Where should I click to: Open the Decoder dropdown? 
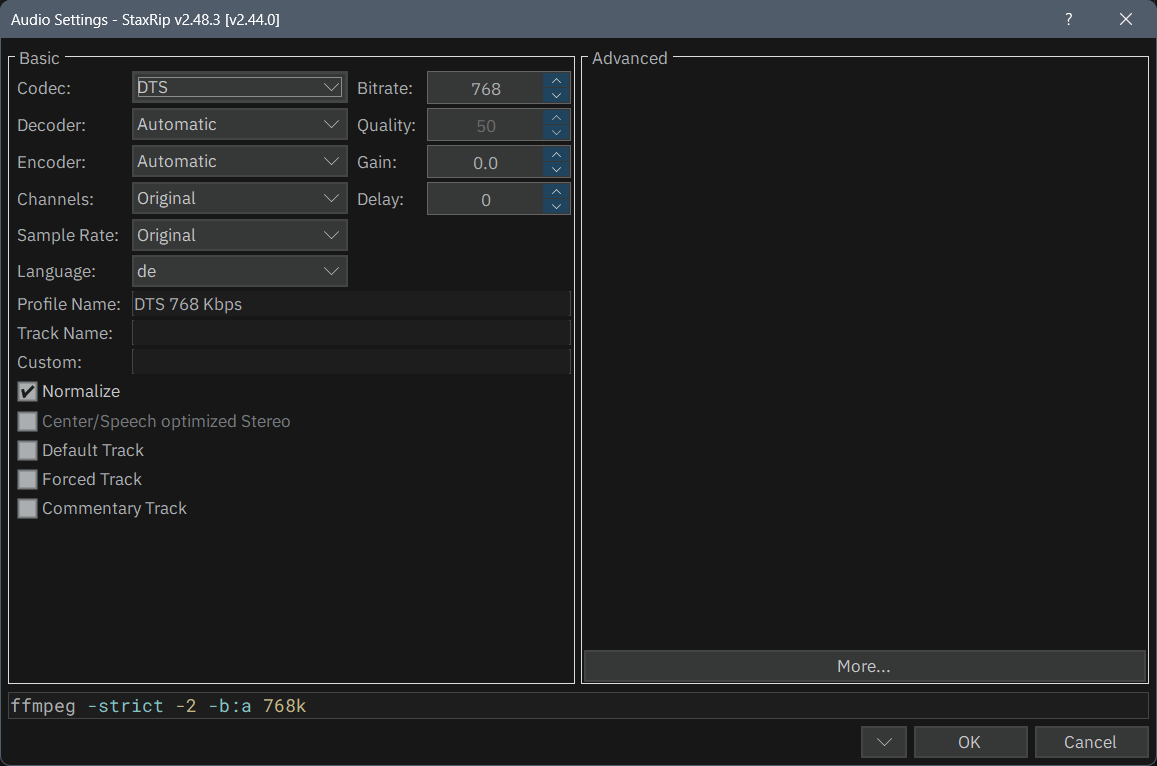240,124
